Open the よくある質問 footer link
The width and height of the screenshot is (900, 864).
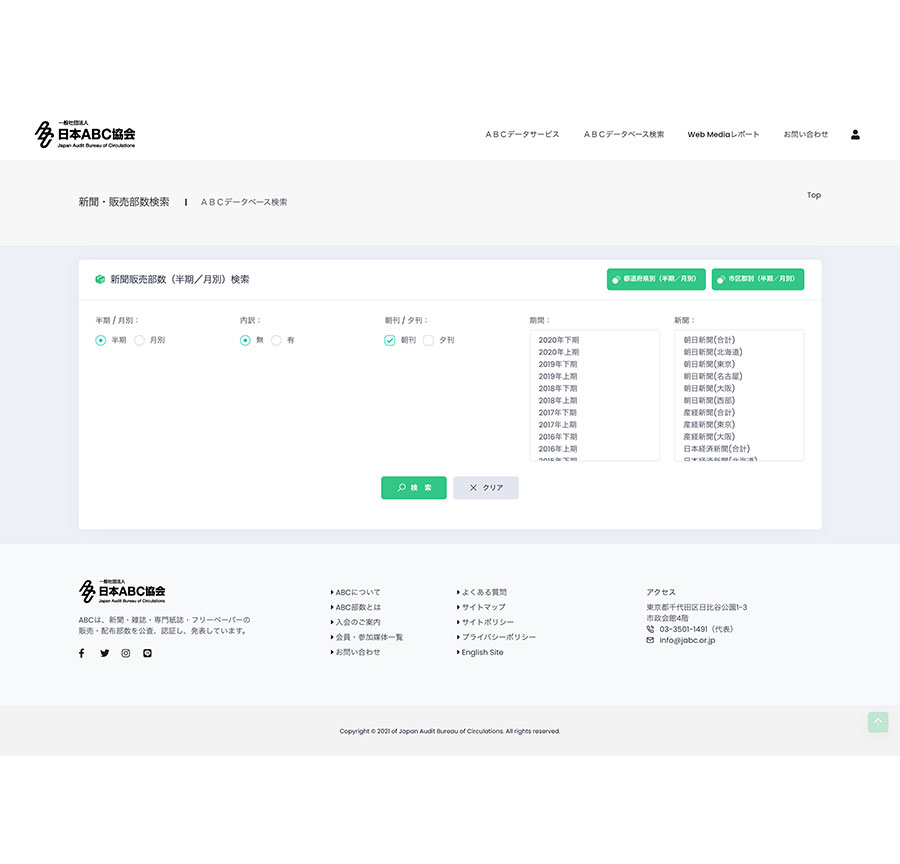(x=484, y=592)
